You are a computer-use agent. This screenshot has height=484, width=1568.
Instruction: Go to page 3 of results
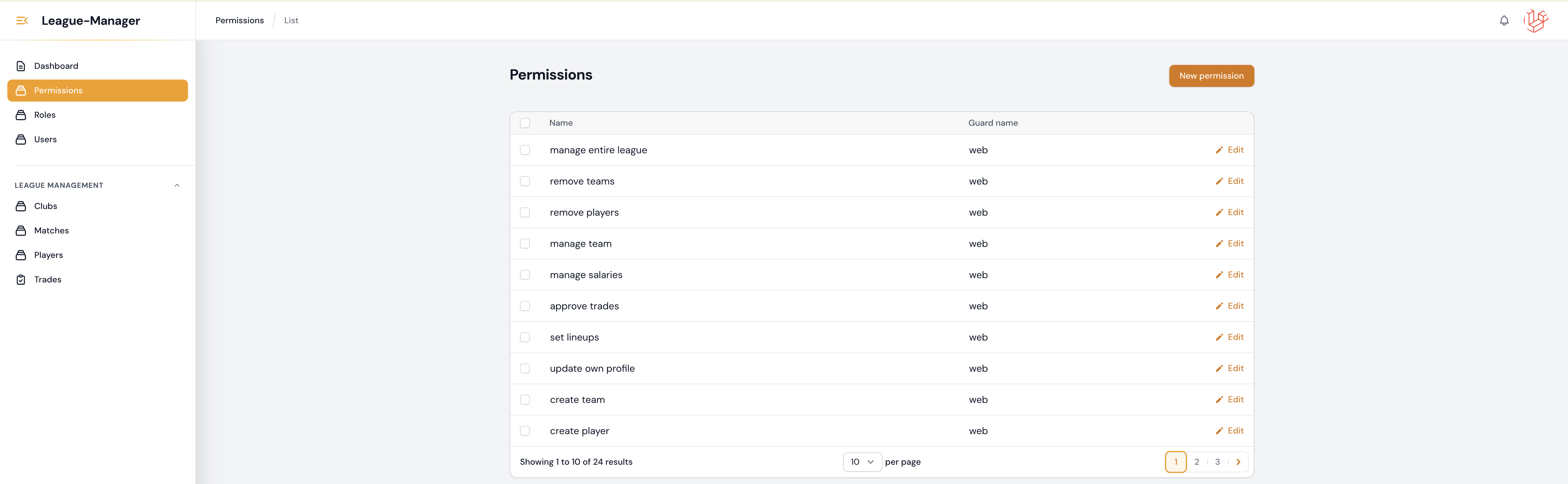pos(1217,462)
